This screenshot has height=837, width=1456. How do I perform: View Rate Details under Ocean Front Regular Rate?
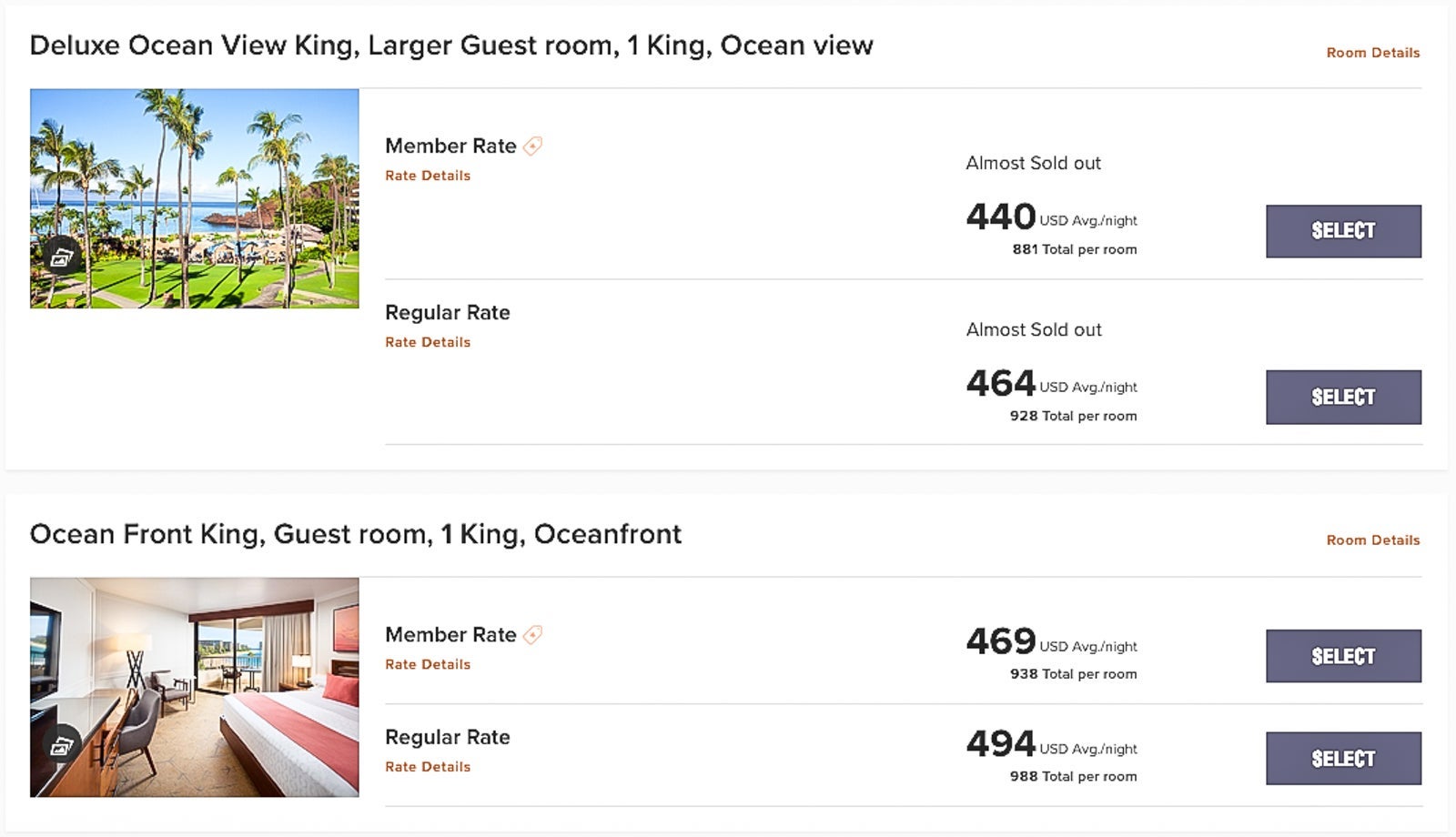(x=428, y=767)
